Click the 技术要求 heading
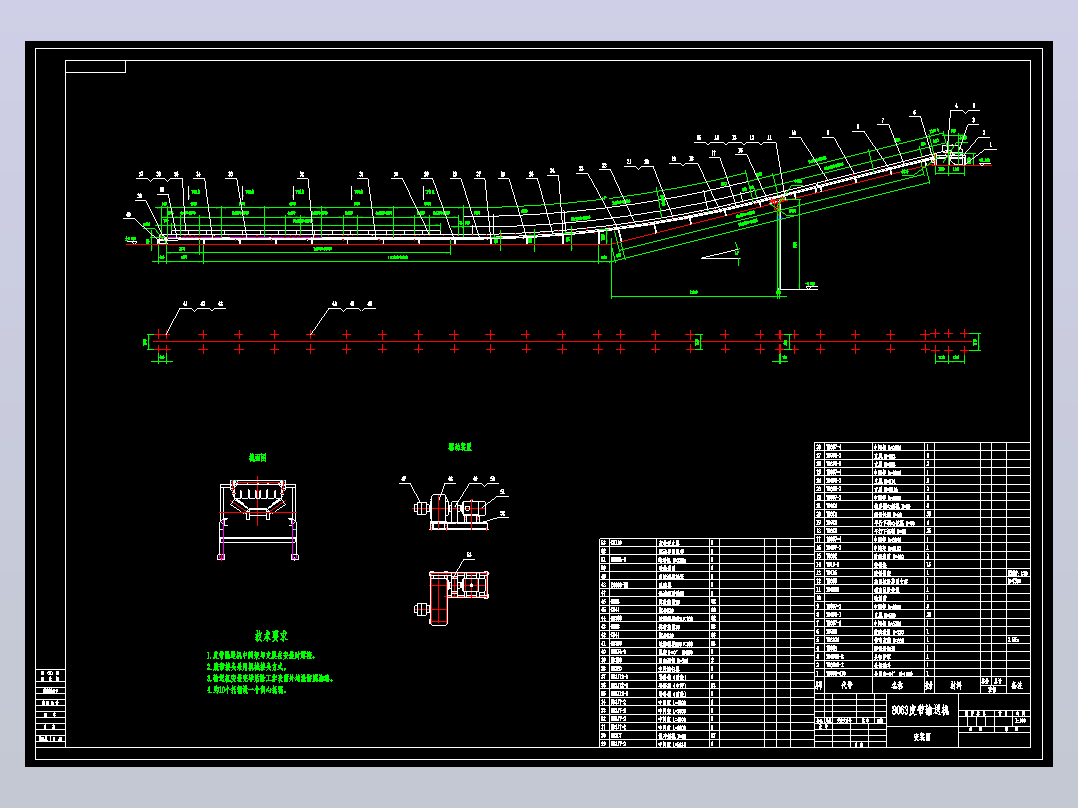1078x808 pixels. 272,636
